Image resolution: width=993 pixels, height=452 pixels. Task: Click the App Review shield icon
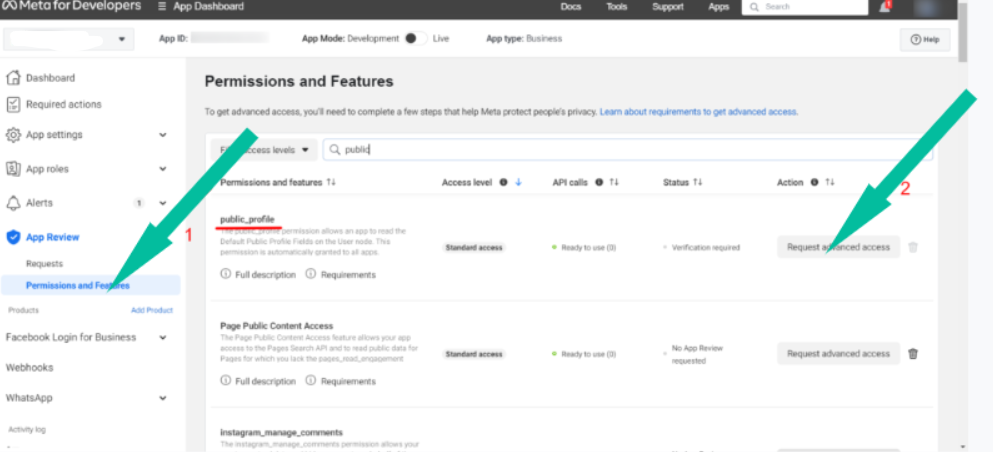coord(13,237)
